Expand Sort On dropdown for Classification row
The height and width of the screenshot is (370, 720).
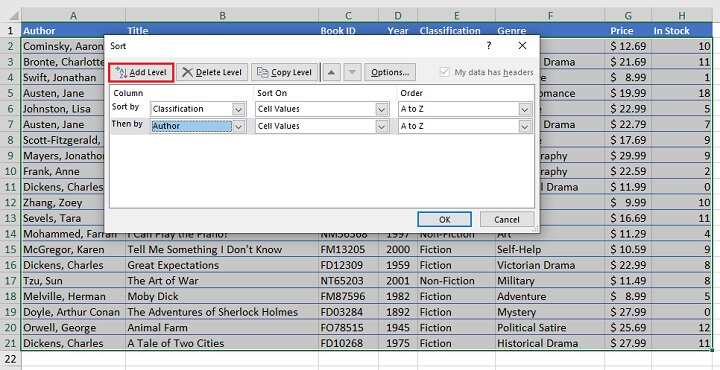[x=382, y=109]
